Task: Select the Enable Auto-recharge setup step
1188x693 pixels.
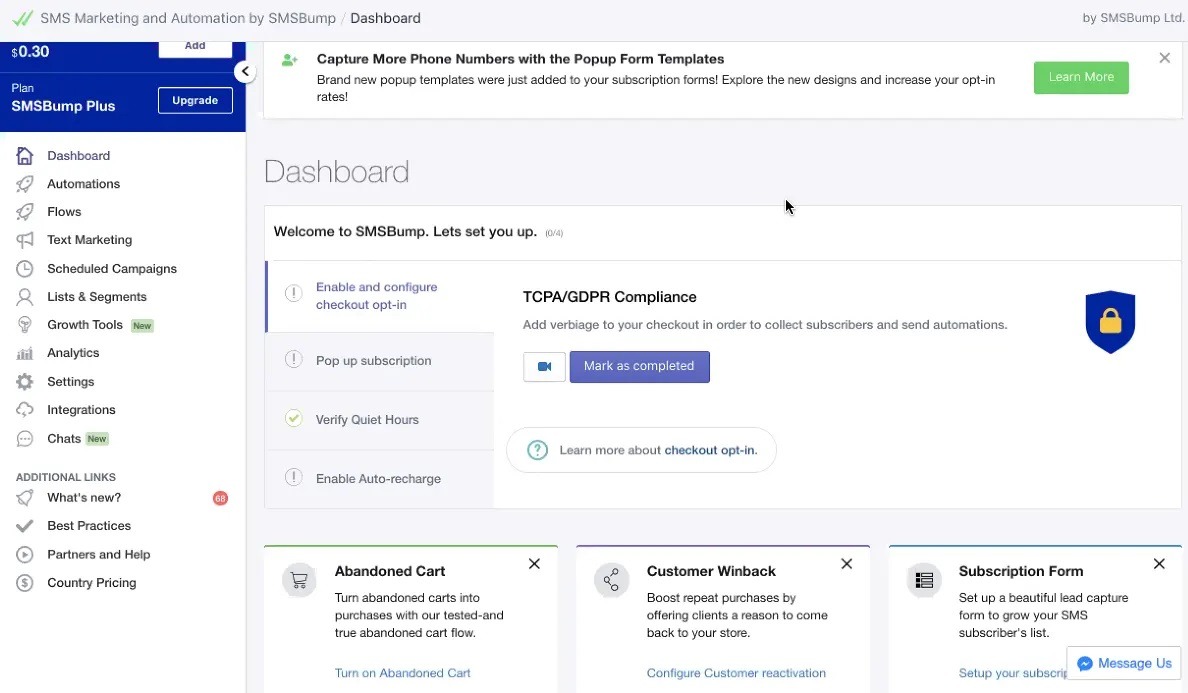Action: coord(378,479)
